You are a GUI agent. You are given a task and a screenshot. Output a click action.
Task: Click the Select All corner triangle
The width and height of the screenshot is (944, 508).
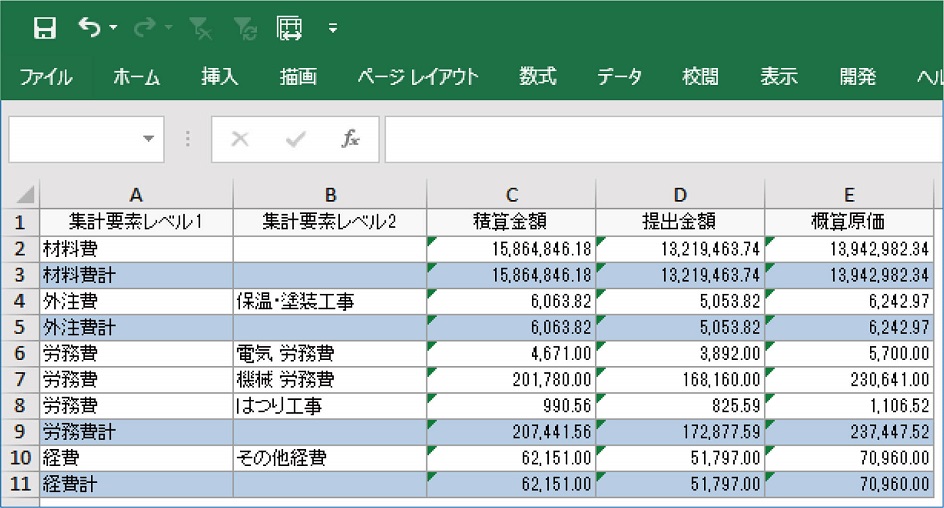click(25, 194)
